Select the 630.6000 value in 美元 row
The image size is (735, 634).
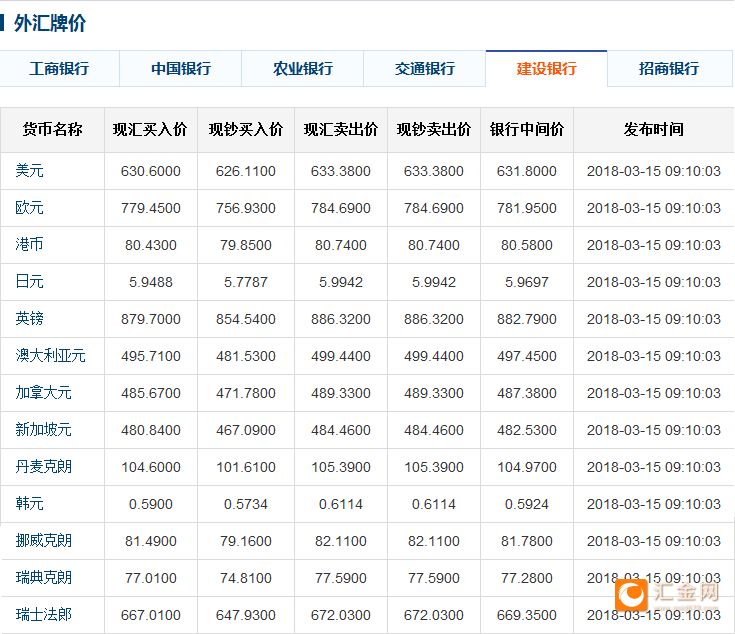point(150,171)
